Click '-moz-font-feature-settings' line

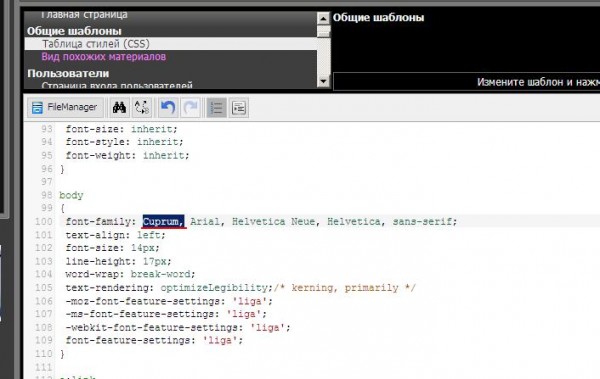tap(169, 301)
